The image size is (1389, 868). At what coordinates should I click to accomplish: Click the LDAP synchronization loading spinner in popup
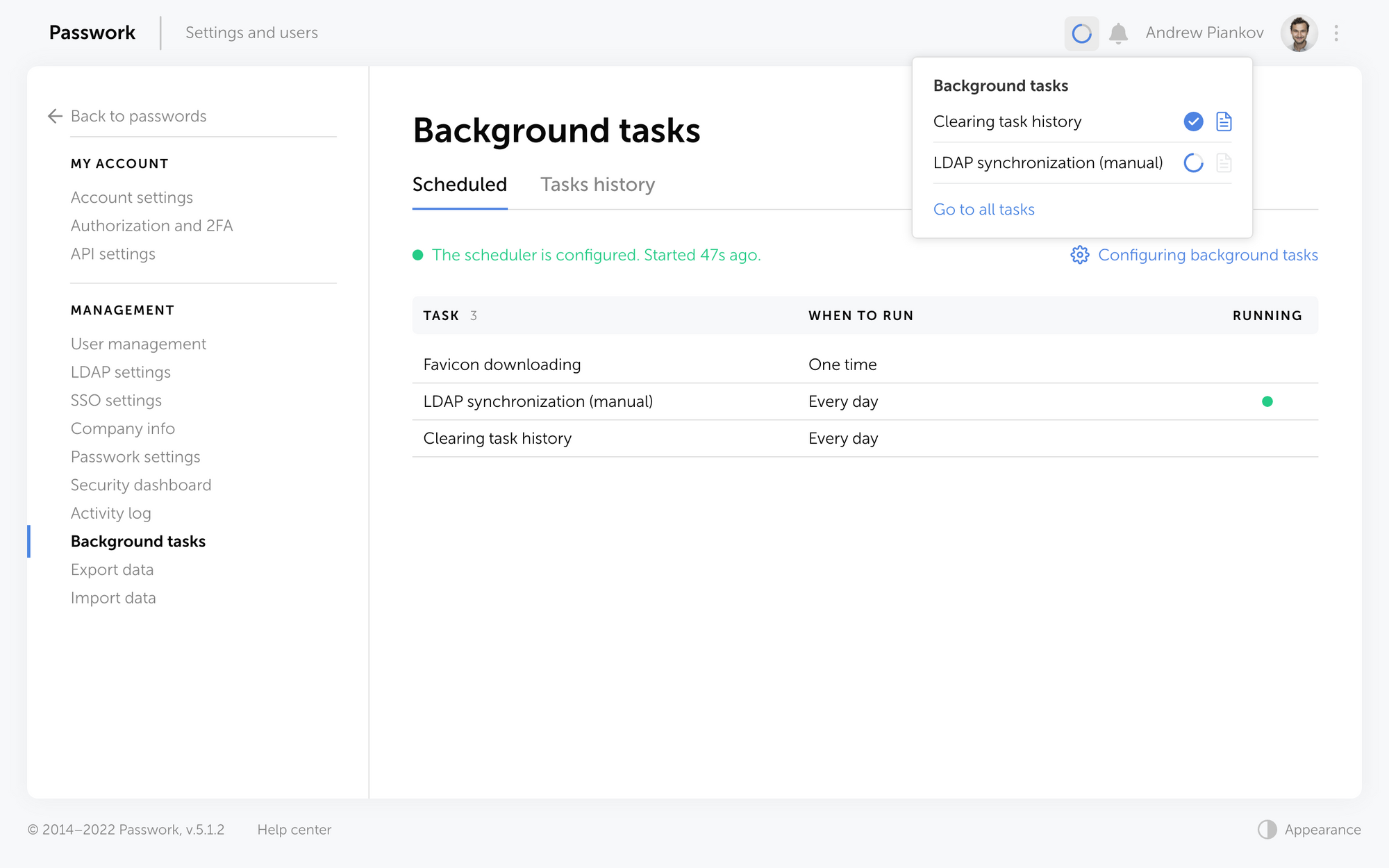(1193, 163)
